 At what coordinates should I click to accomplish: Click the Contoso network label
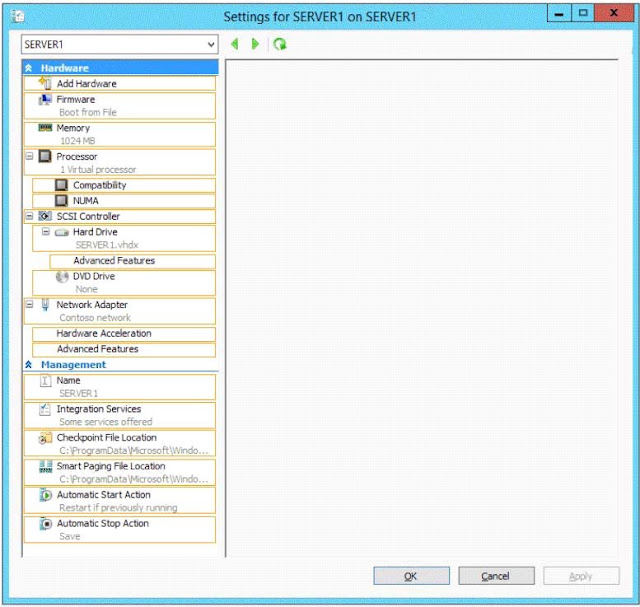coord(95,318)
